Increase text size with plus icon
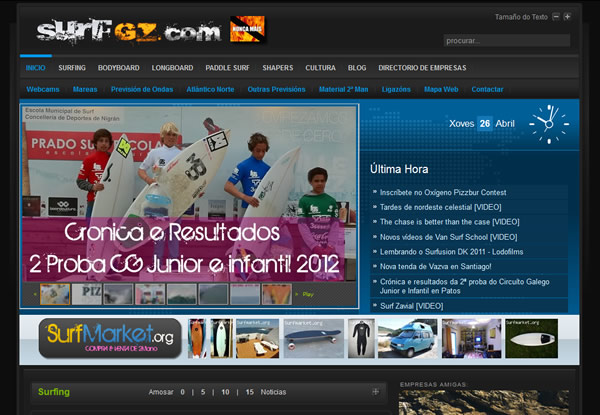Screen dimensions: 600x415 567,17
